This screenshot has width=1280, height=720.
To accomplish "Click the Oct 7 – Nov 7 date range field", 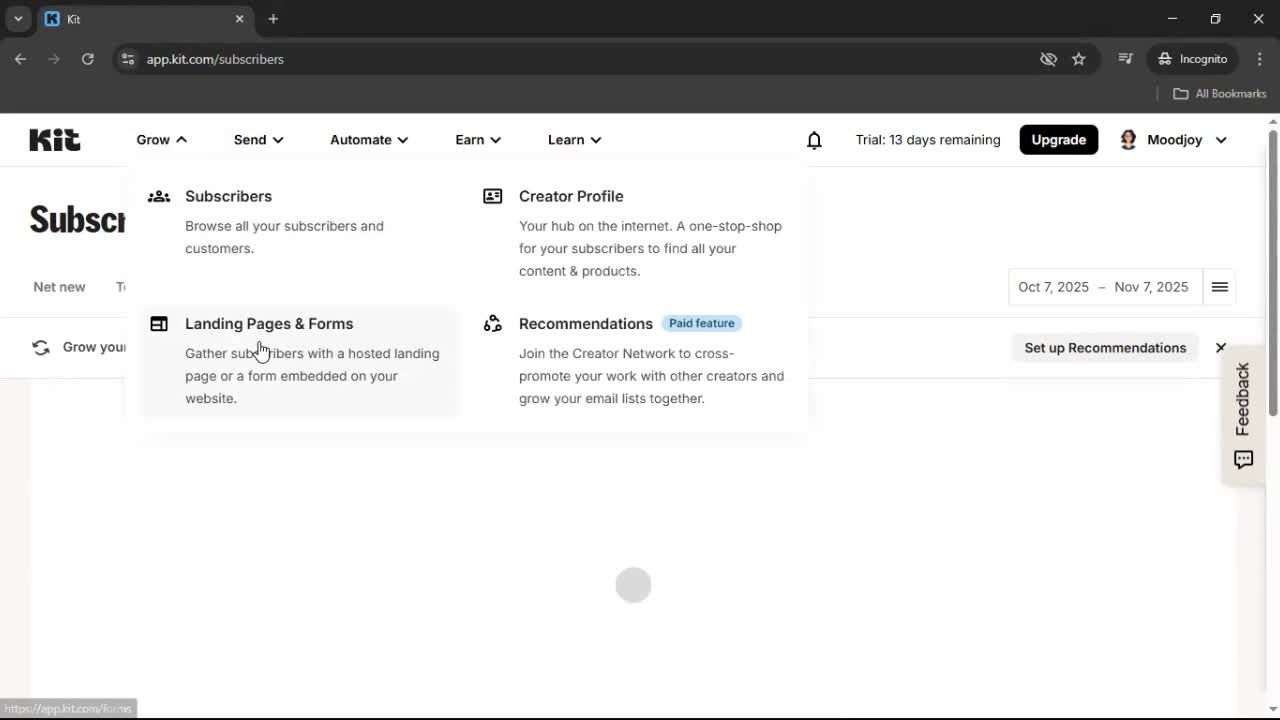I will tap(1104, 287).
